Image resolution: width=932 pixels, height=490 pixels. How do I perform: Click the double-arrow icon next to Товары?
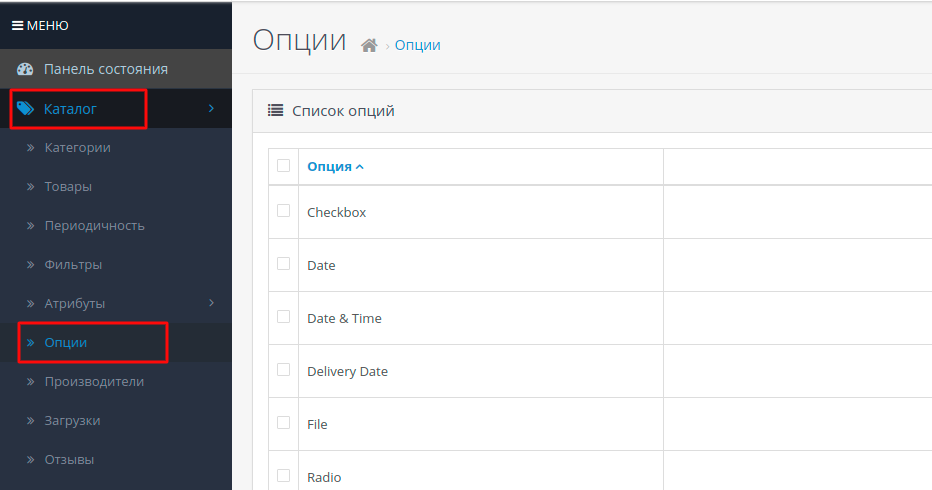coord(31,187)
